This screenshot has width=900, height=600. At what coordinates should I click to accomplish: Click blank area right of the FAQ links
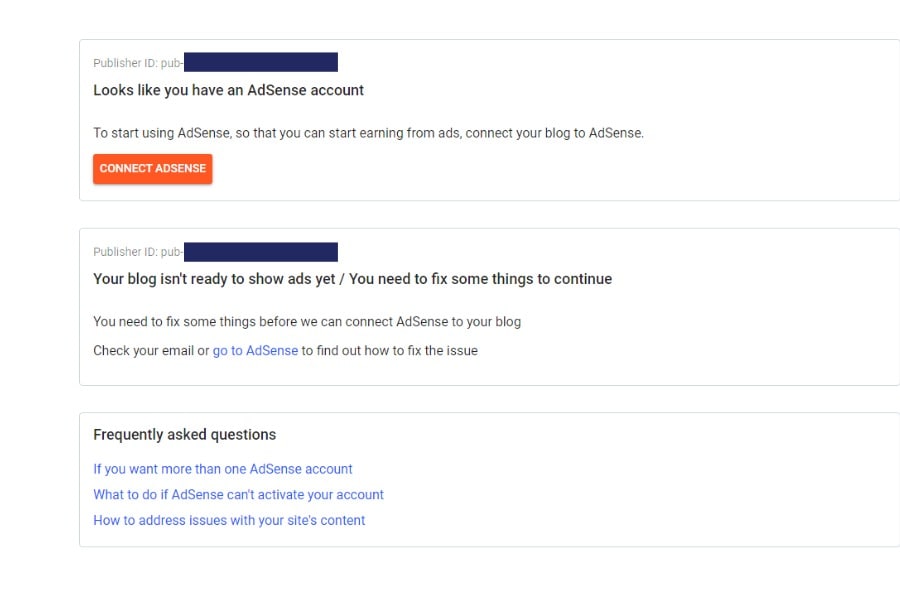coord(650,494)
